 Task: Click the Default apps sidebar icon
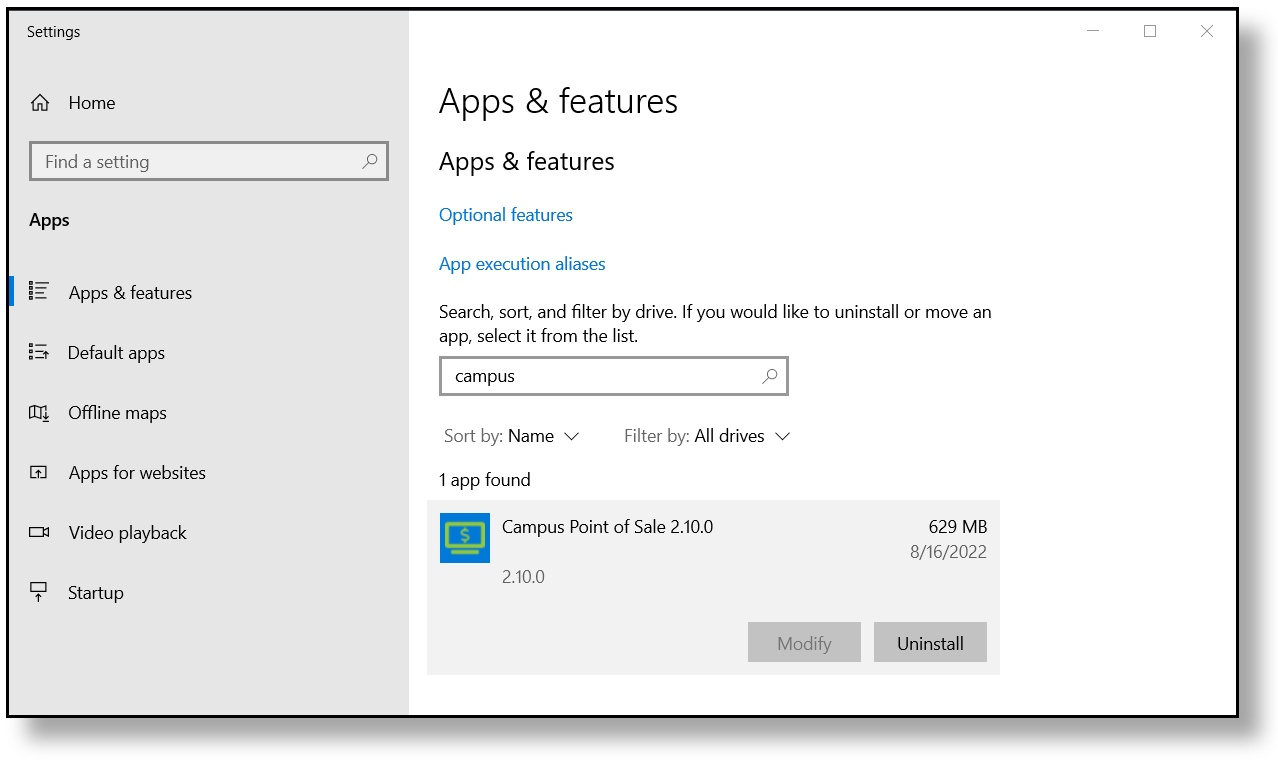[39, 352]
